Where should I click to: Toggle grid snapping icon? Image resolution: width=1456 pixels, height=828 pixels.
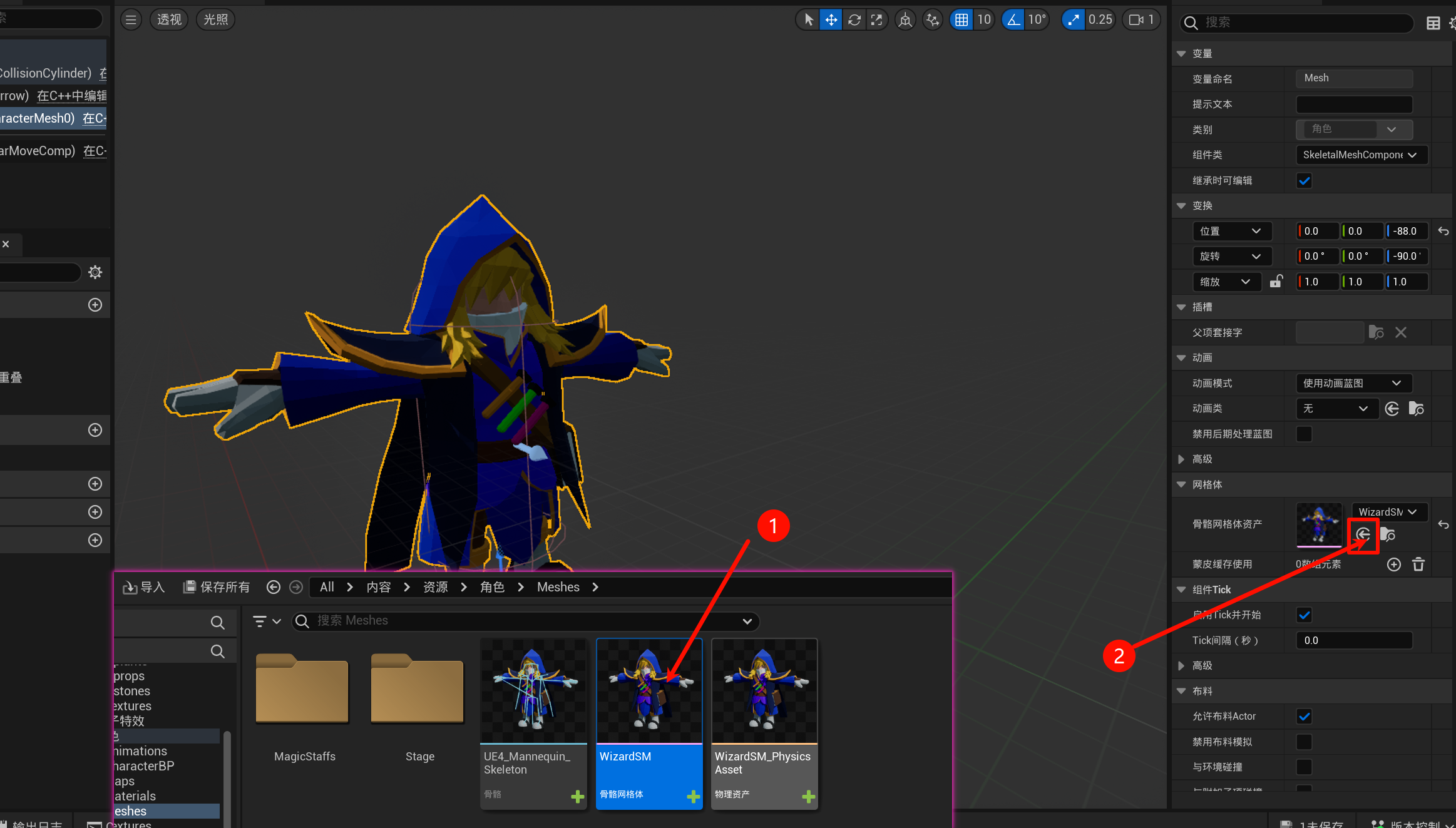click(961, 20)
